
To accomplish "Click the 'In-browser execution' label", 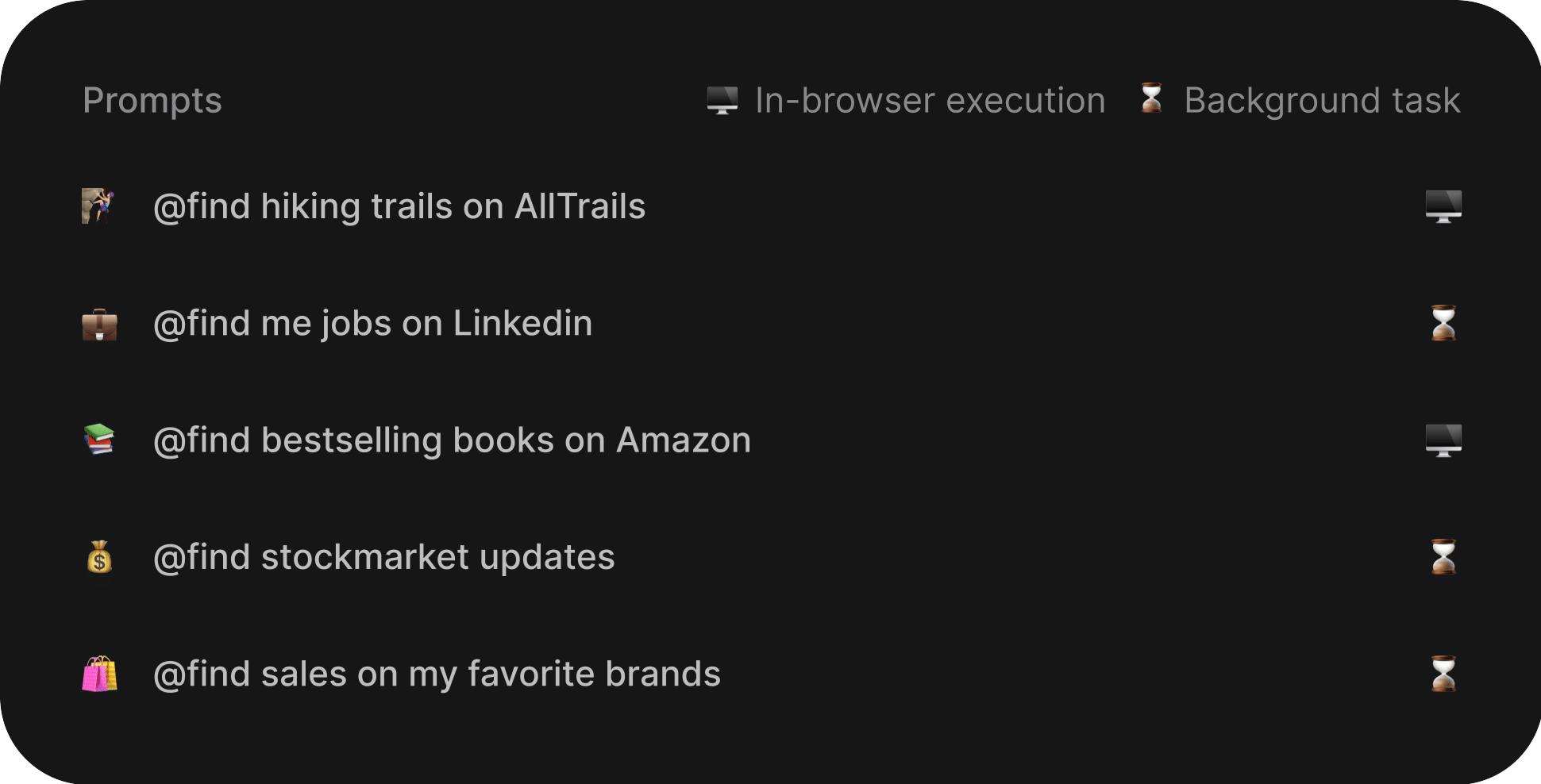I will tap(930, 101).
